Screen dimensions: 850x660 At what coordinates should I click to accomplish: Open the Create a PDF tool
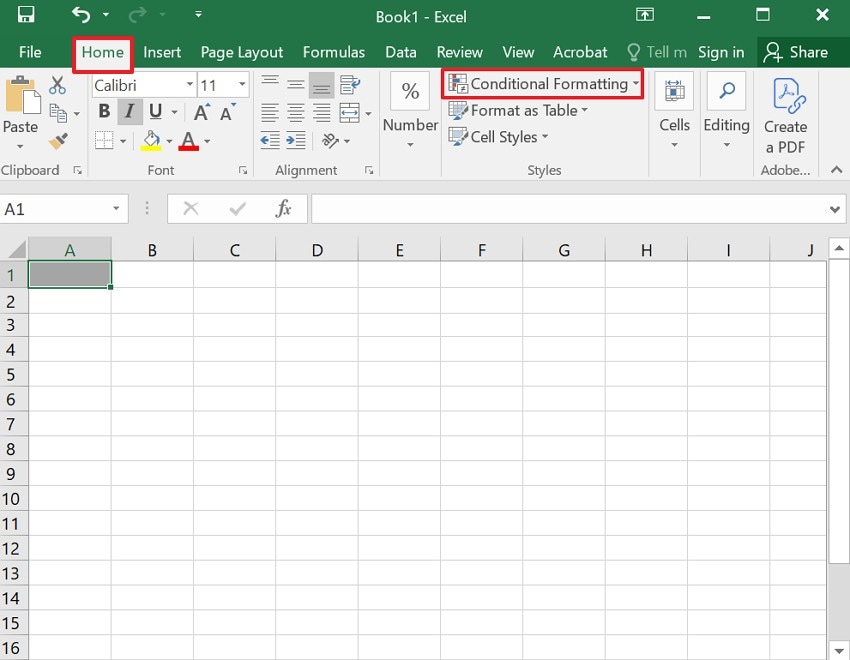[786, 113]
